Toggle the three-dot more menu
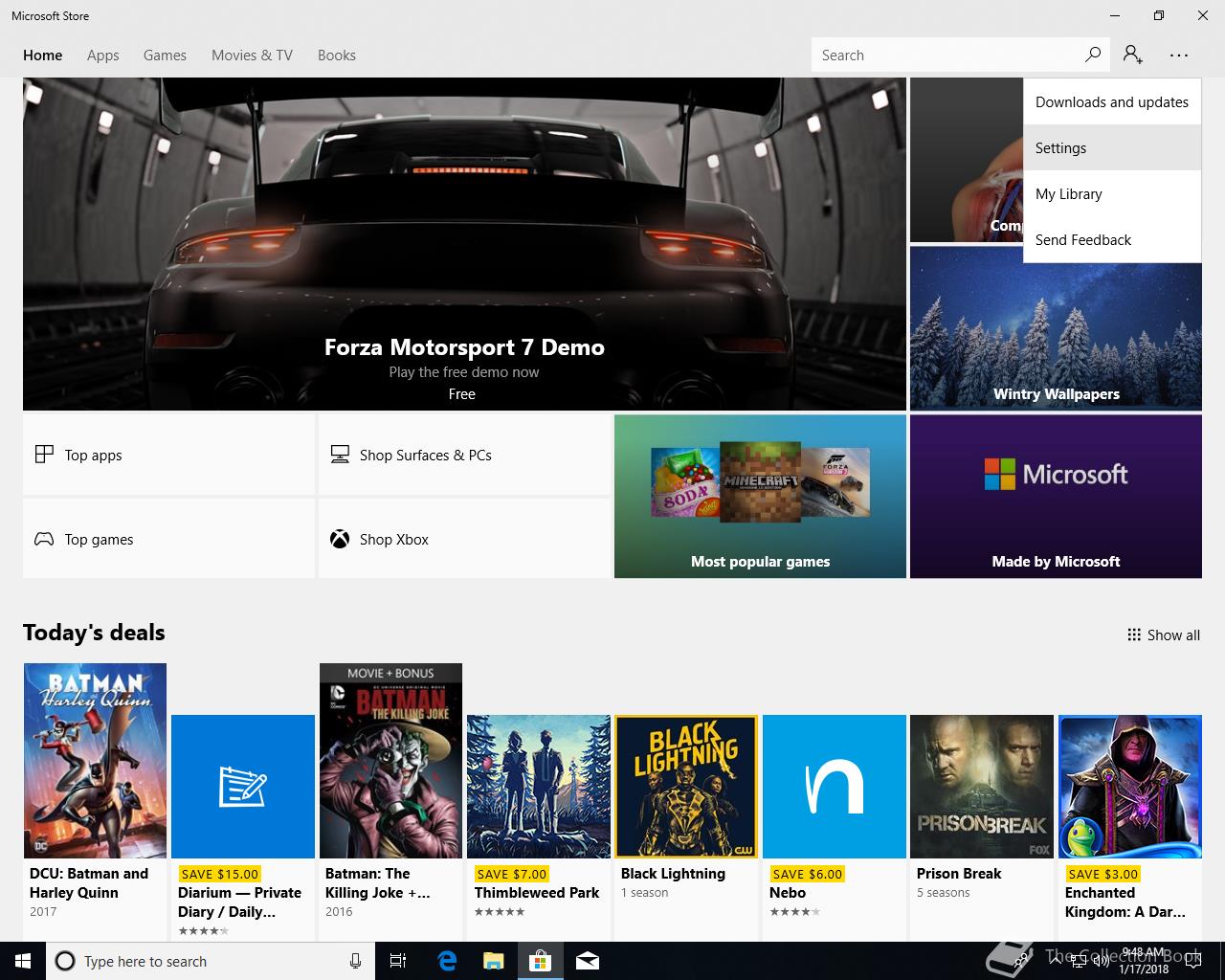The height and width of the screenshot is (980, 1225). tap(1179, 56)
